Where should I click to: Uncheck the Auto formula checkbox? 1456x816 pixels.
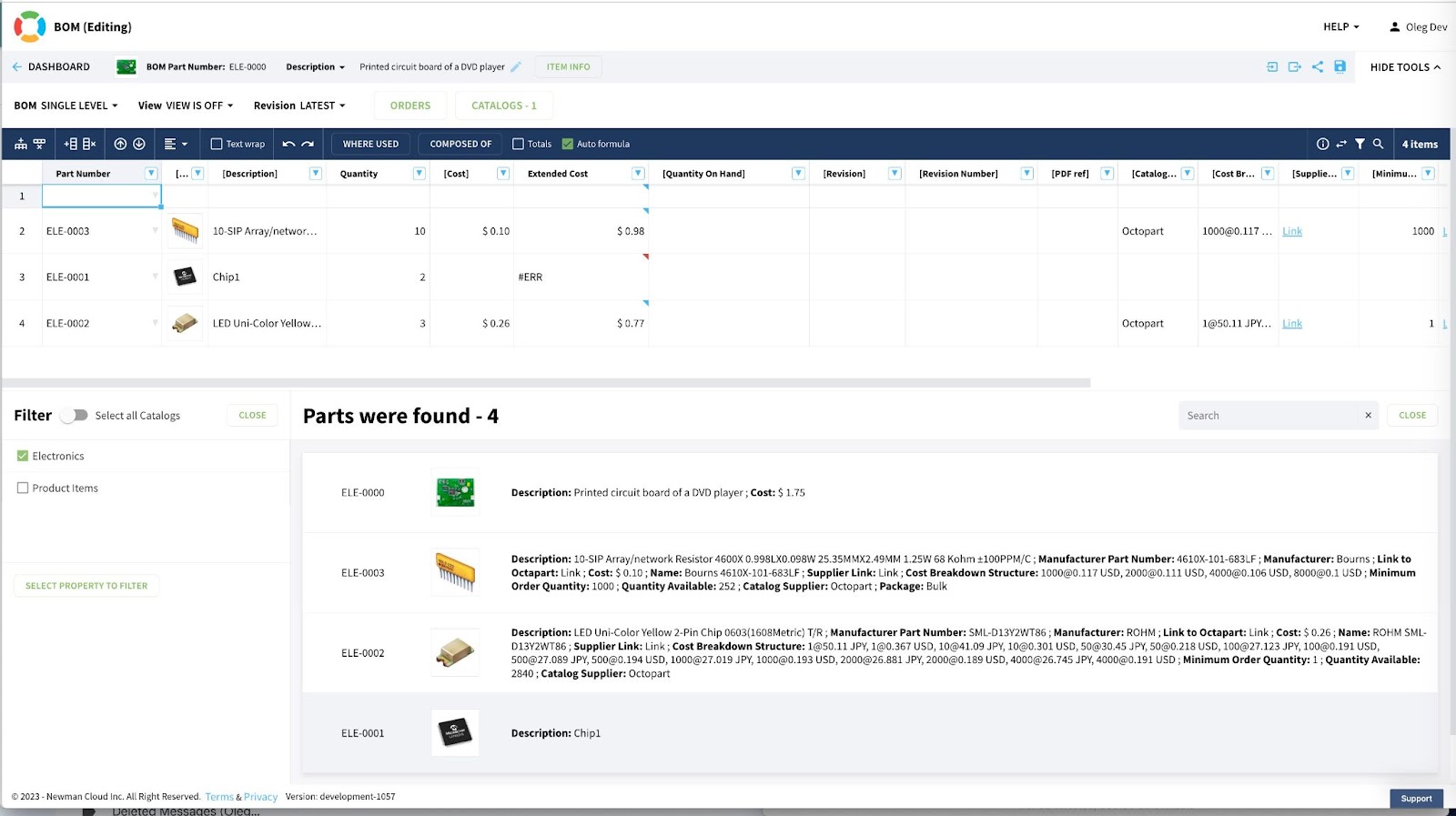[x=568, y=144]
